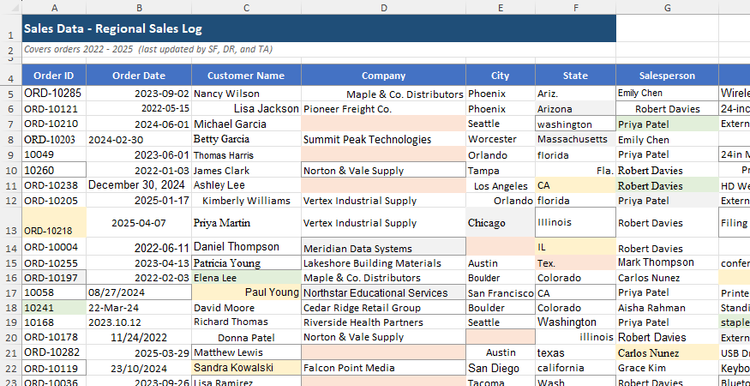Viewport: 750px width, 386px height.
Task: Select cell Cedar Ridge Retail Group
Action: point(383,308)
